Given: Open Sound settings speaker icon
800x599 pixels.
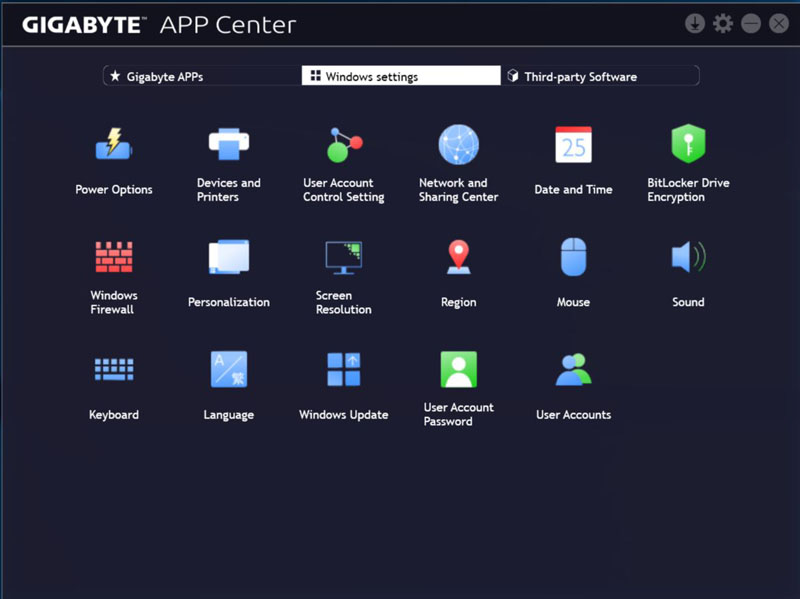Looking at the screenshot, I should click(x=688, y=258).
